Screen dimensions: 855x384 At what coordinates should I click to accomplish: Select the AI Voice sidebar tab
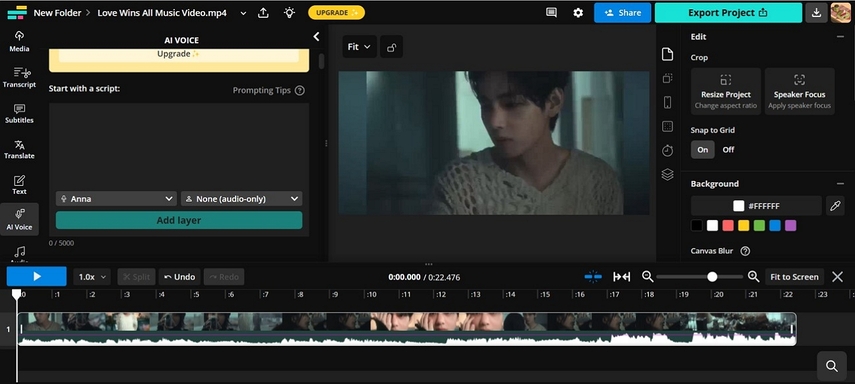(19, 220)
